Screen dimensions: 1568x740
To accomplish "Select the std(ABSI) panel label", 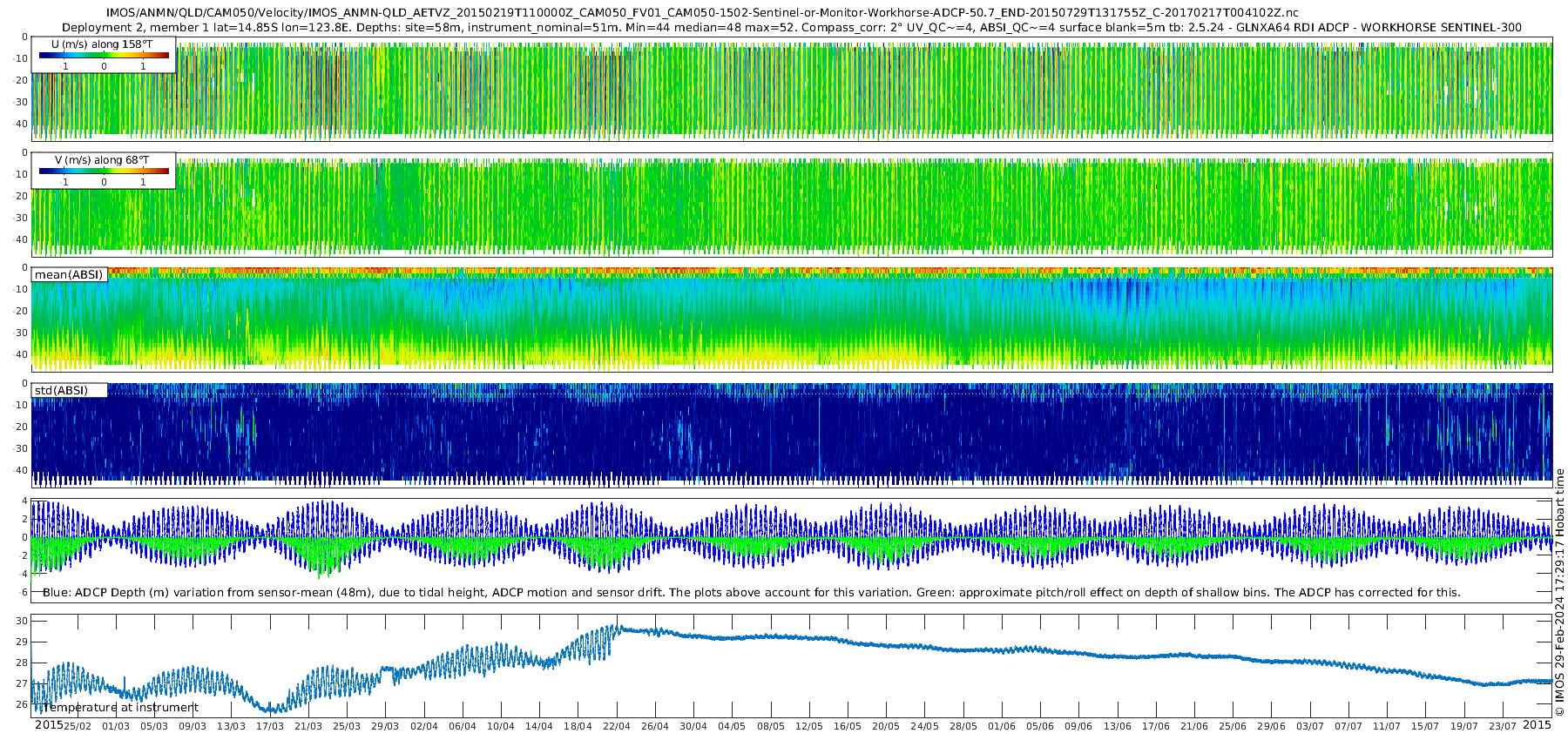I will coord(69,390).
